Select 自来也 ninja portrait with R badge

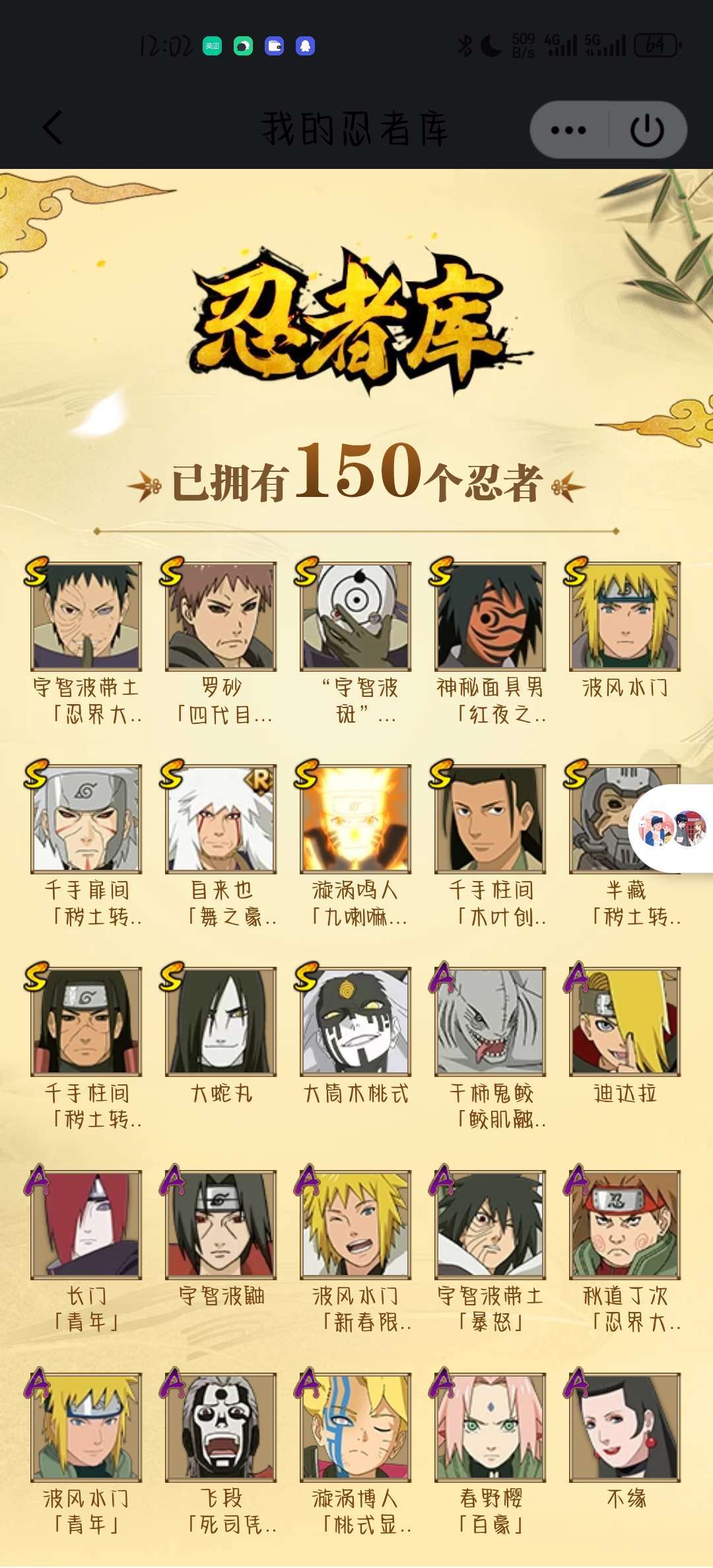click(221, 819)
